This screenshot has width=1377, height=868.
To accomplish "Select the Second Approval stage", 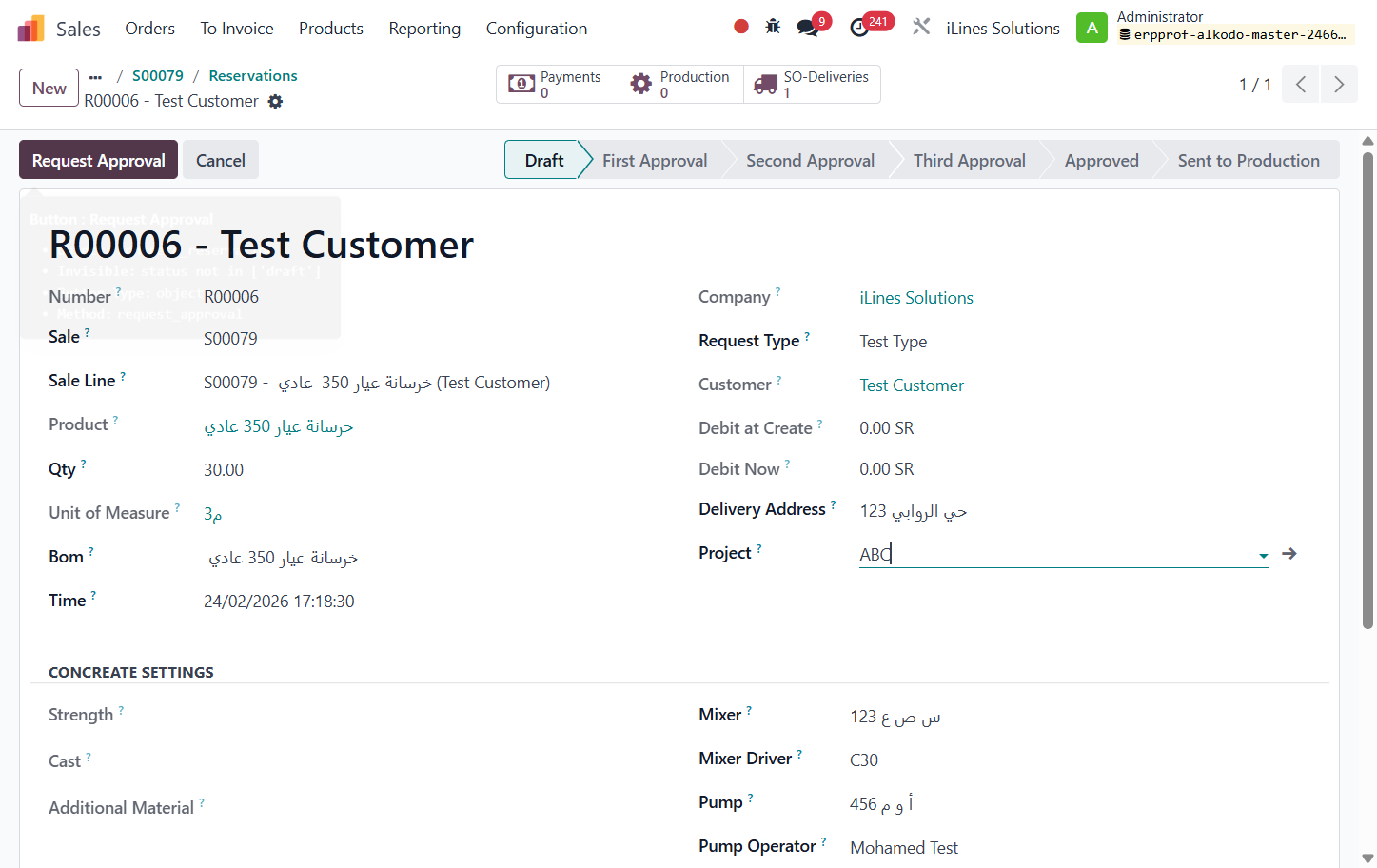I will 810,160.
